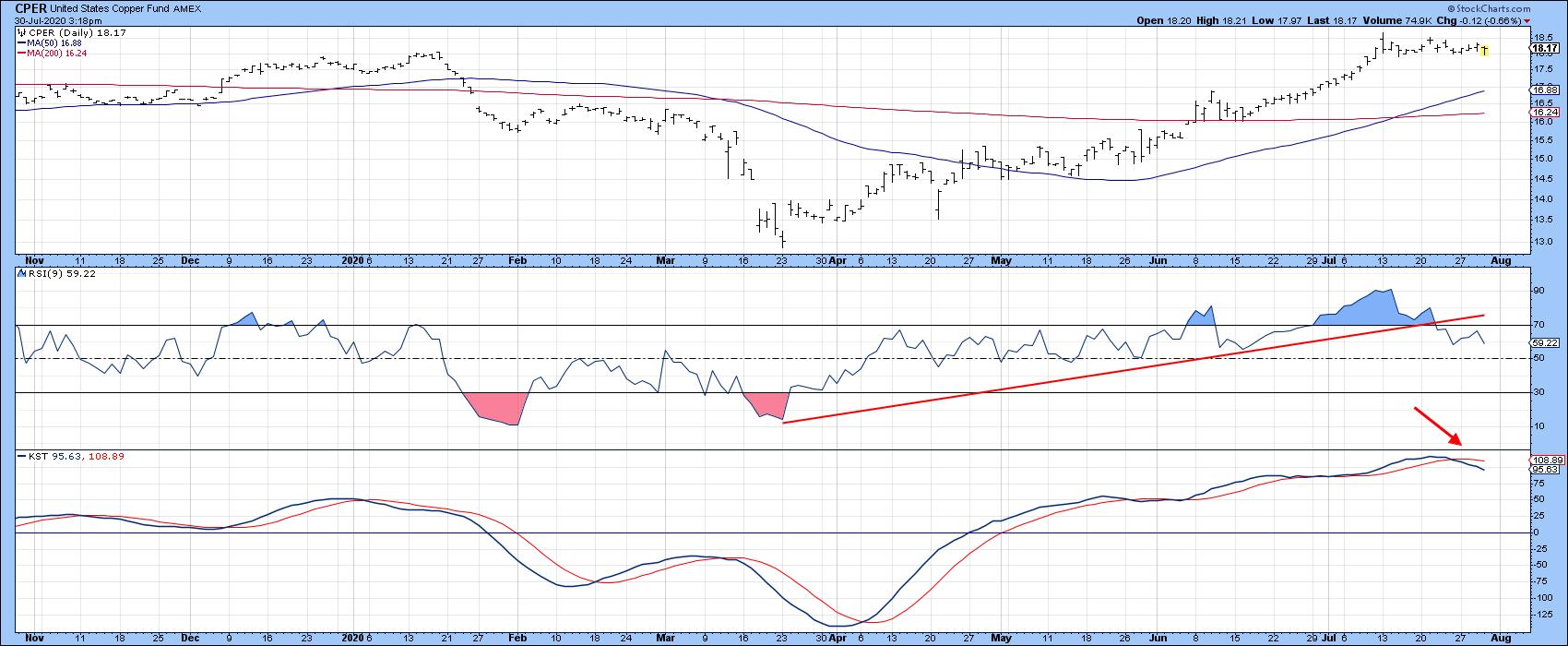Click the 2020 year marker on price axis
Viewport: 1568px width, 646px height.
click(x=353, y=261)
